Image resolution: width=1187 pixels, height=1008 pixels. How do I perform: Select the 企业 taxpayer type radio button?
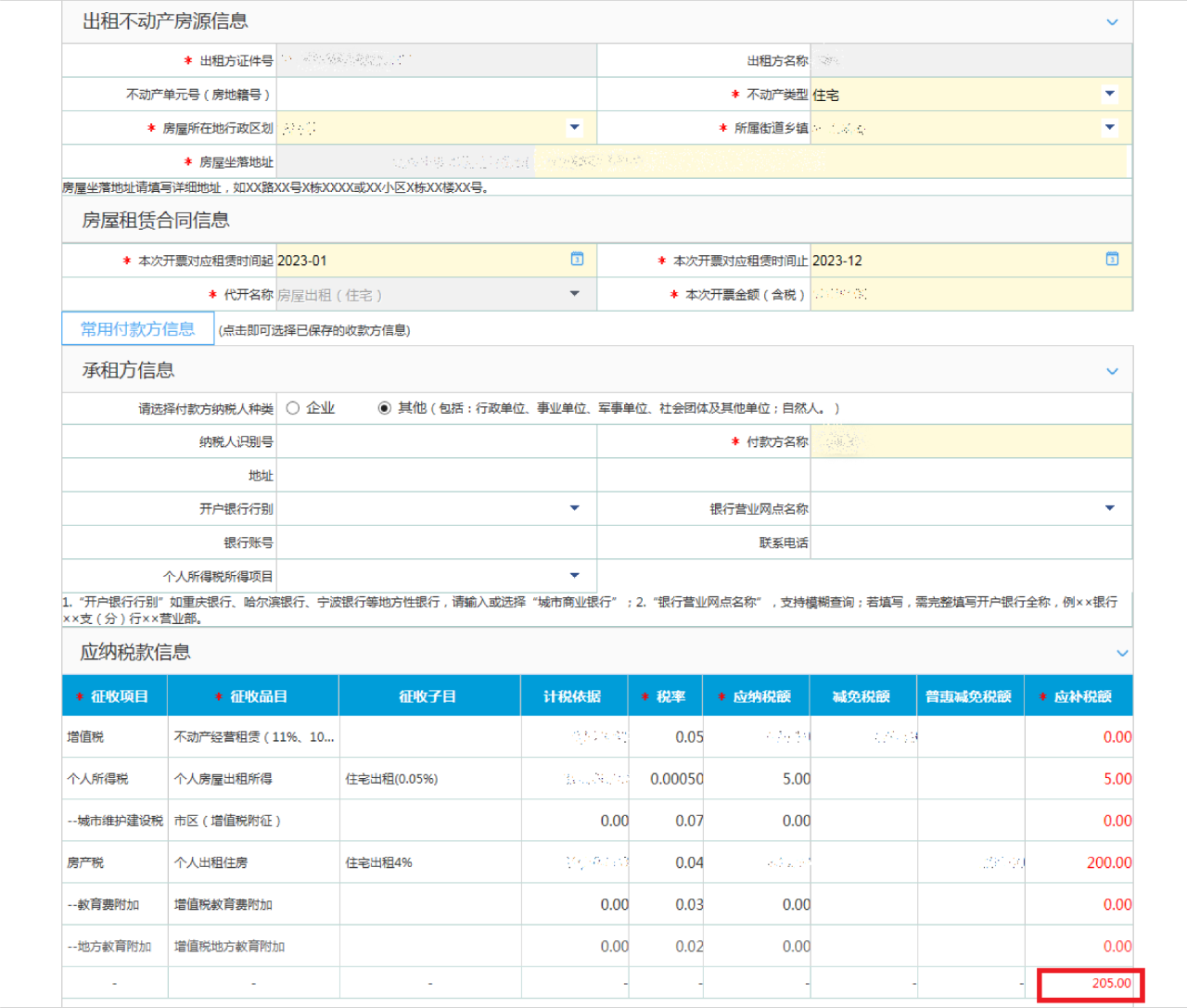coord(292,407)
